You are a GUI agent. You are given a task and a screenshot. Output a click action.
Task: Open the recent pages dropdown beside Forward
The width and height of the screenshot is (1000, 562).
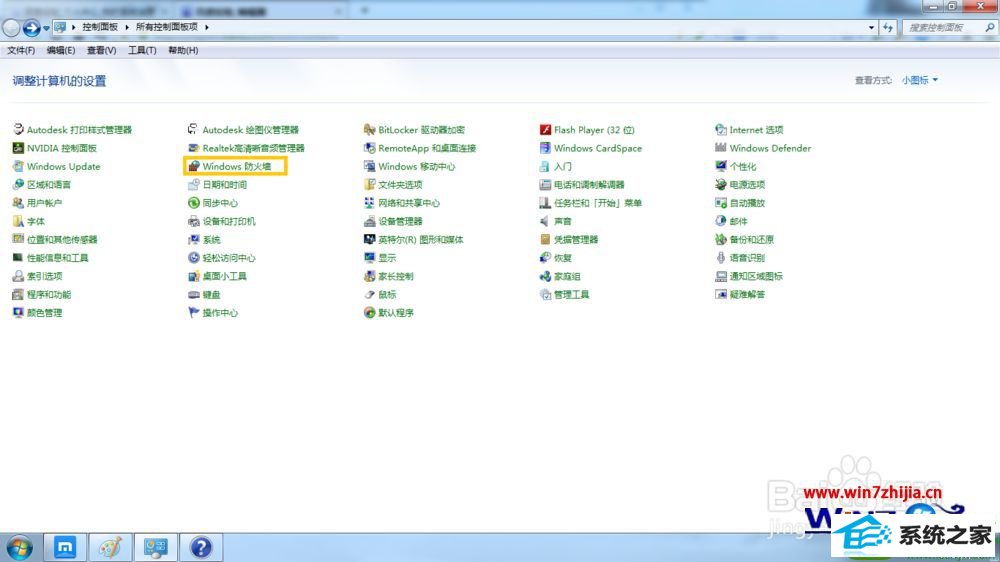(x=47, y=28)
